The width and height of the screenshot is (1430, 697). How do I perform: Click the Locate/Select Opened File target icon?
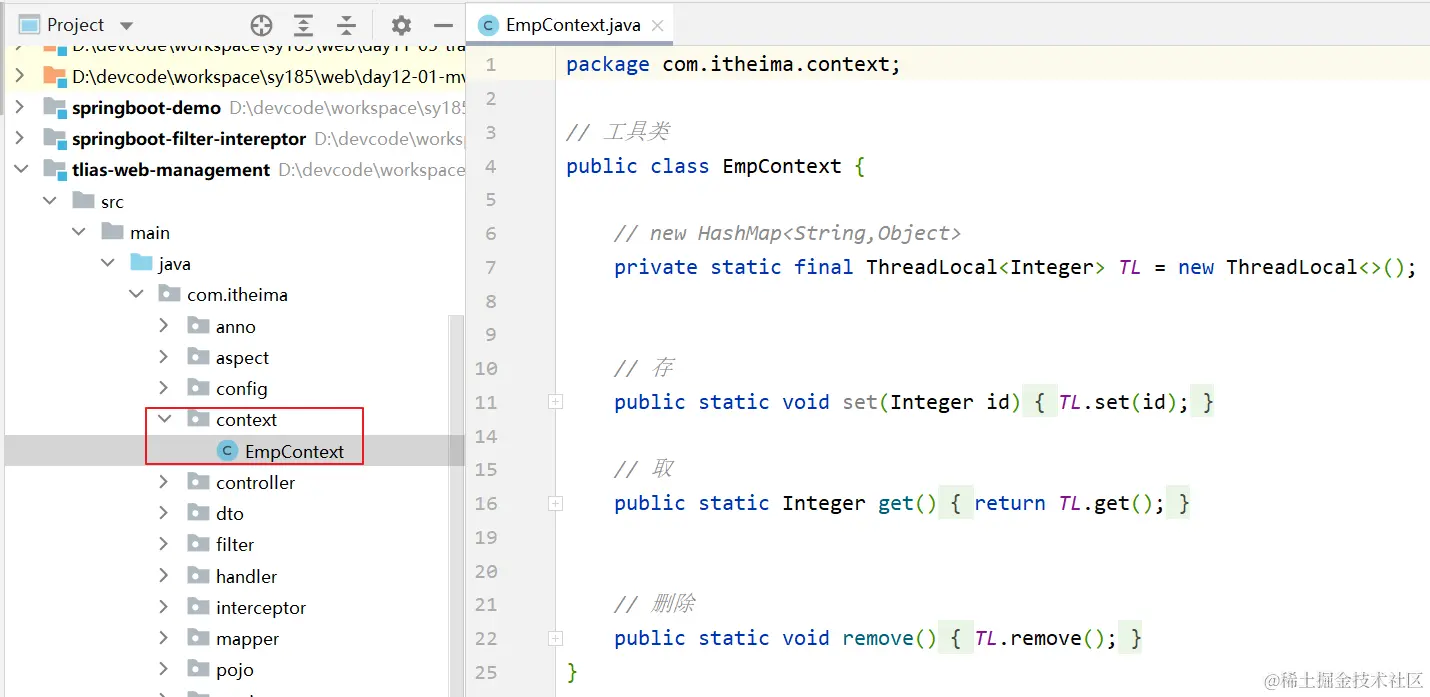pos(261,25)
